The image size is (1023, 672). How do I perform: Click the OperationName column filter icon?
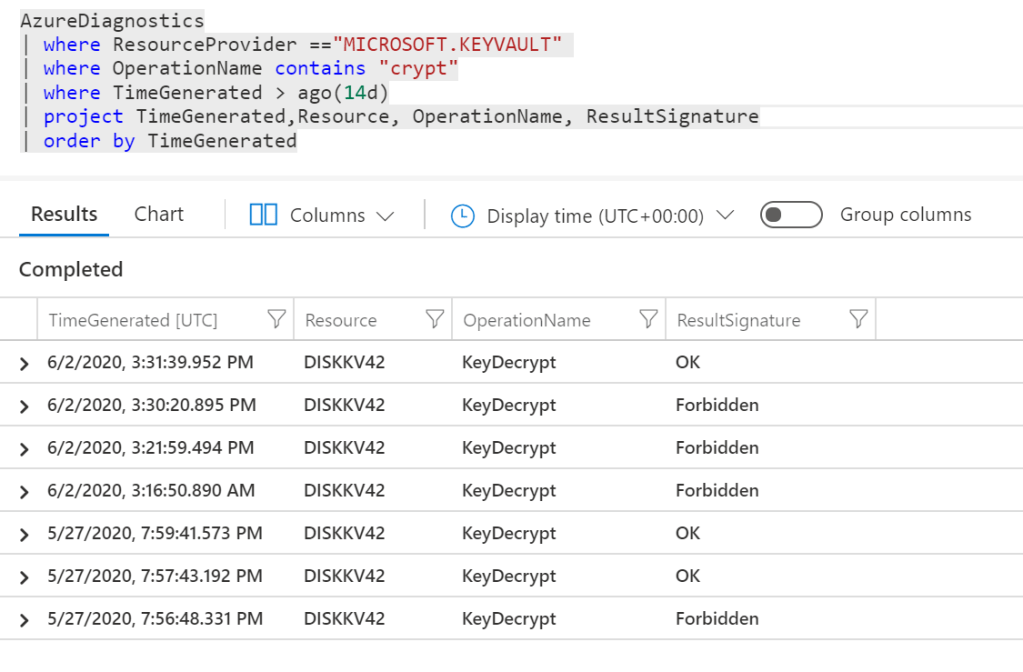[648, 320]
